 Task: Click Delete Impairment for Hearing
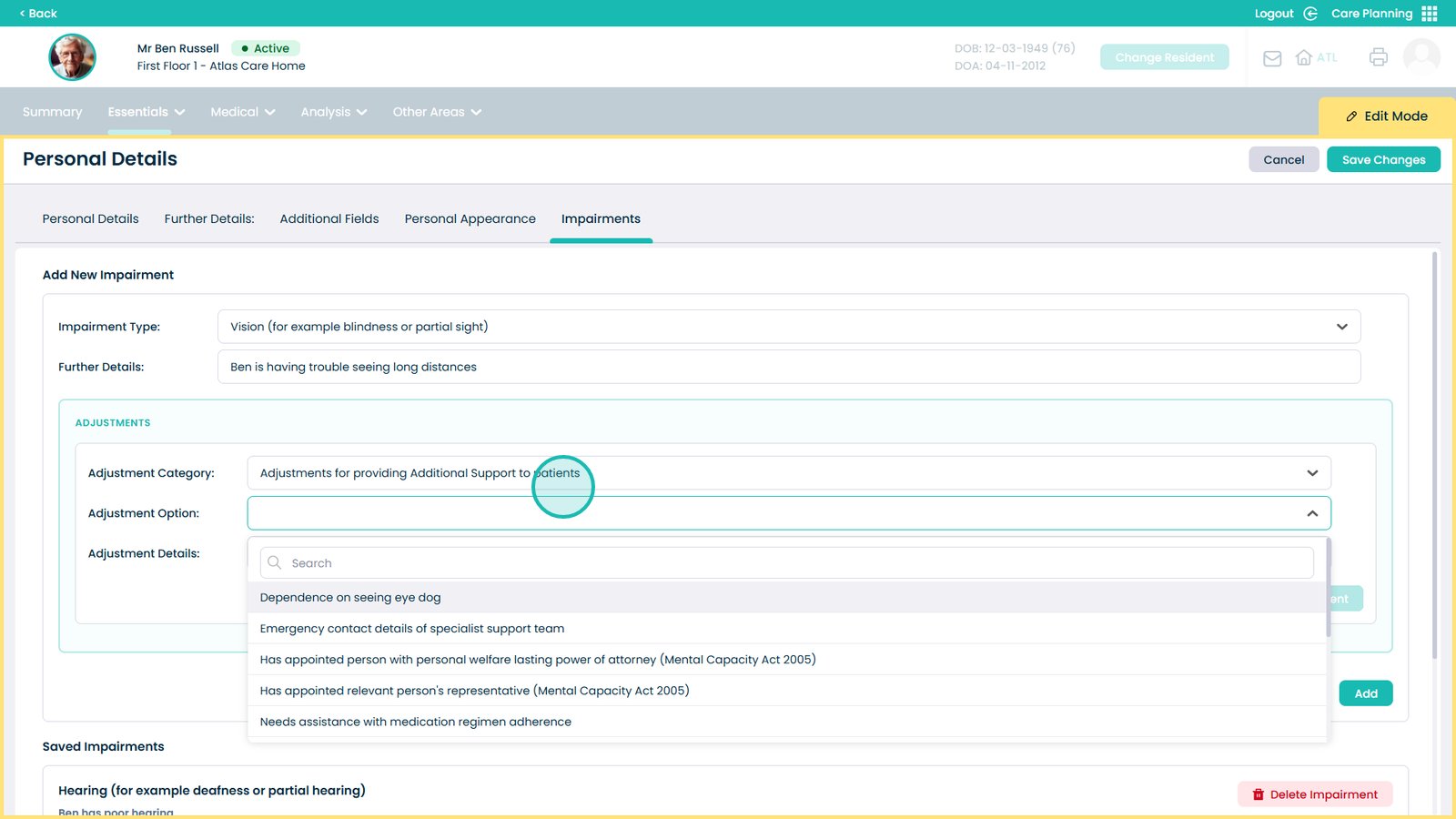coord(1314,794)
